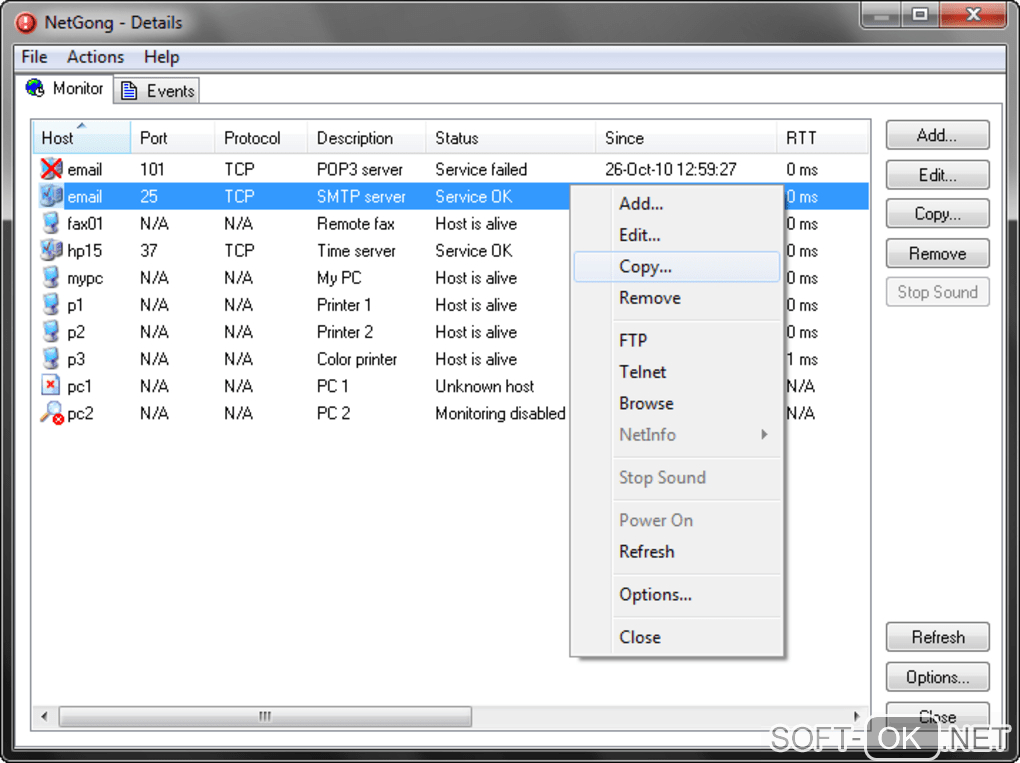Sort by the Port column header

(172, 138)
